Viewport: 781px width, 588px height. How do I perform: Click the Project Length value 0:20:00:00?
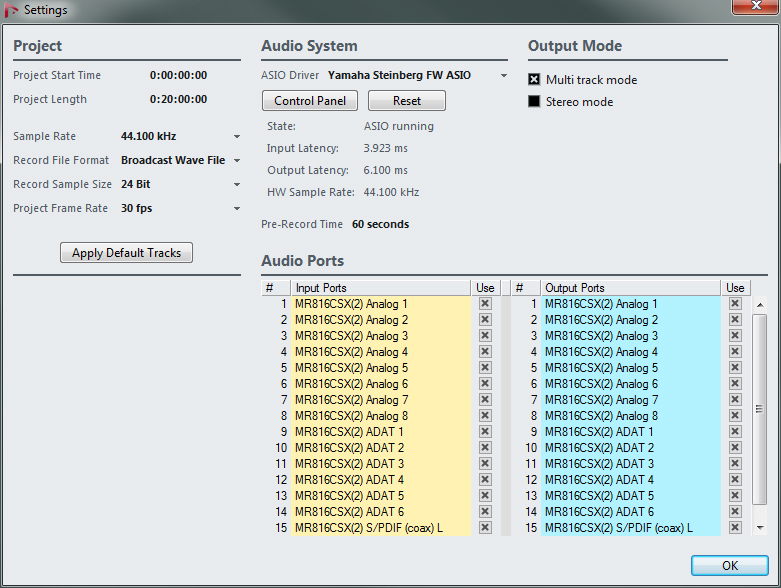[x=178, y=99]
